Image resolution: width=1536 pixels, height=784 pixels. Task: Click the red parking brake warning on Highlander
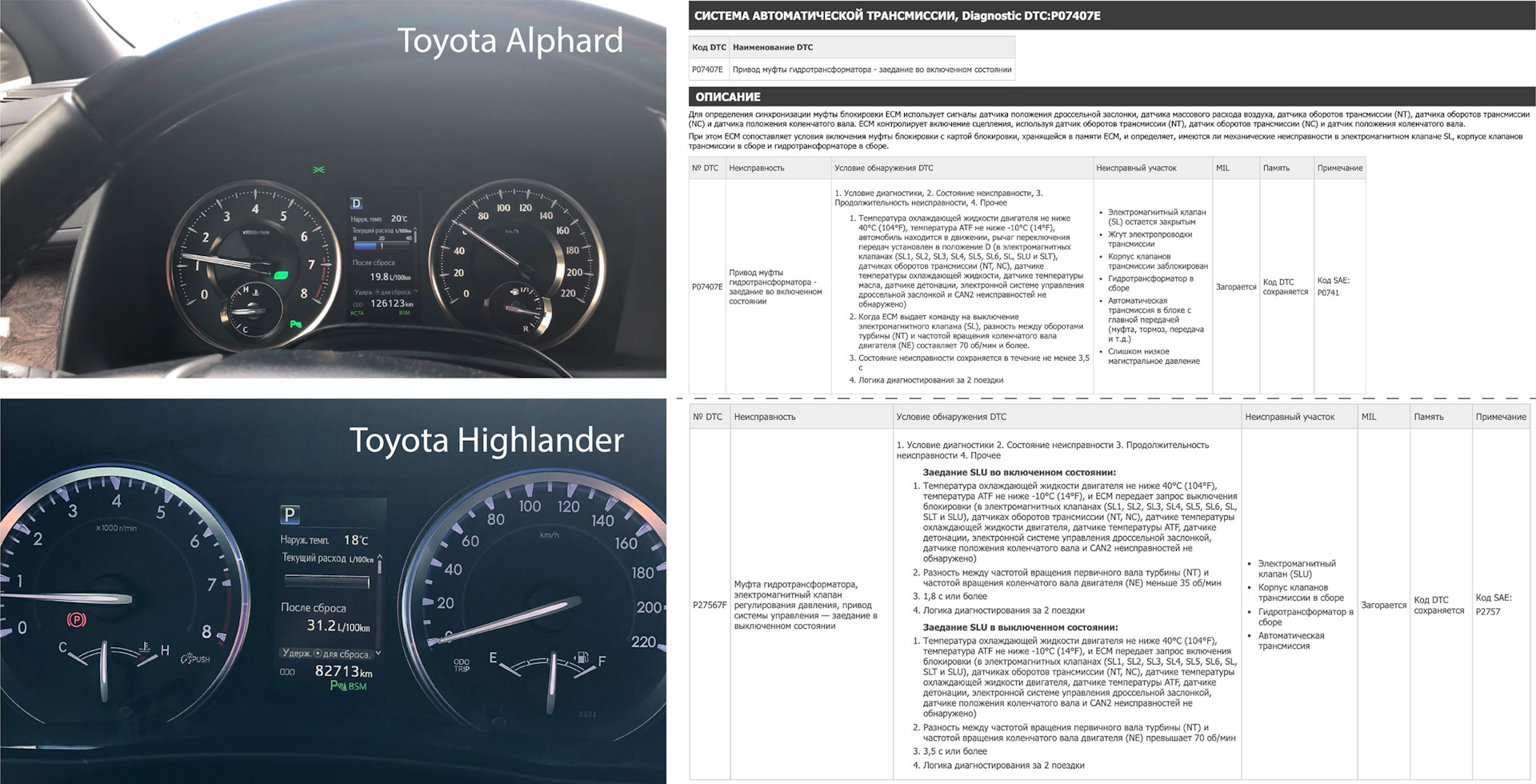click(78, 620)
